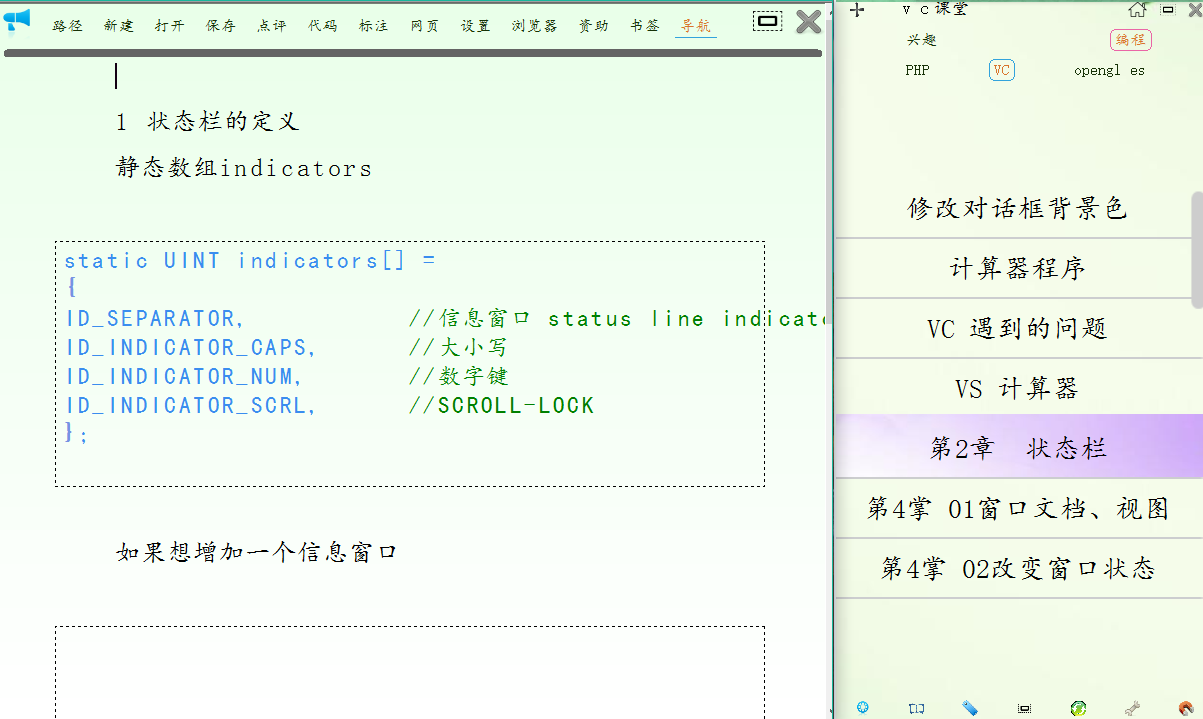Click the green refresh icon at bottom

point(1078,708)
